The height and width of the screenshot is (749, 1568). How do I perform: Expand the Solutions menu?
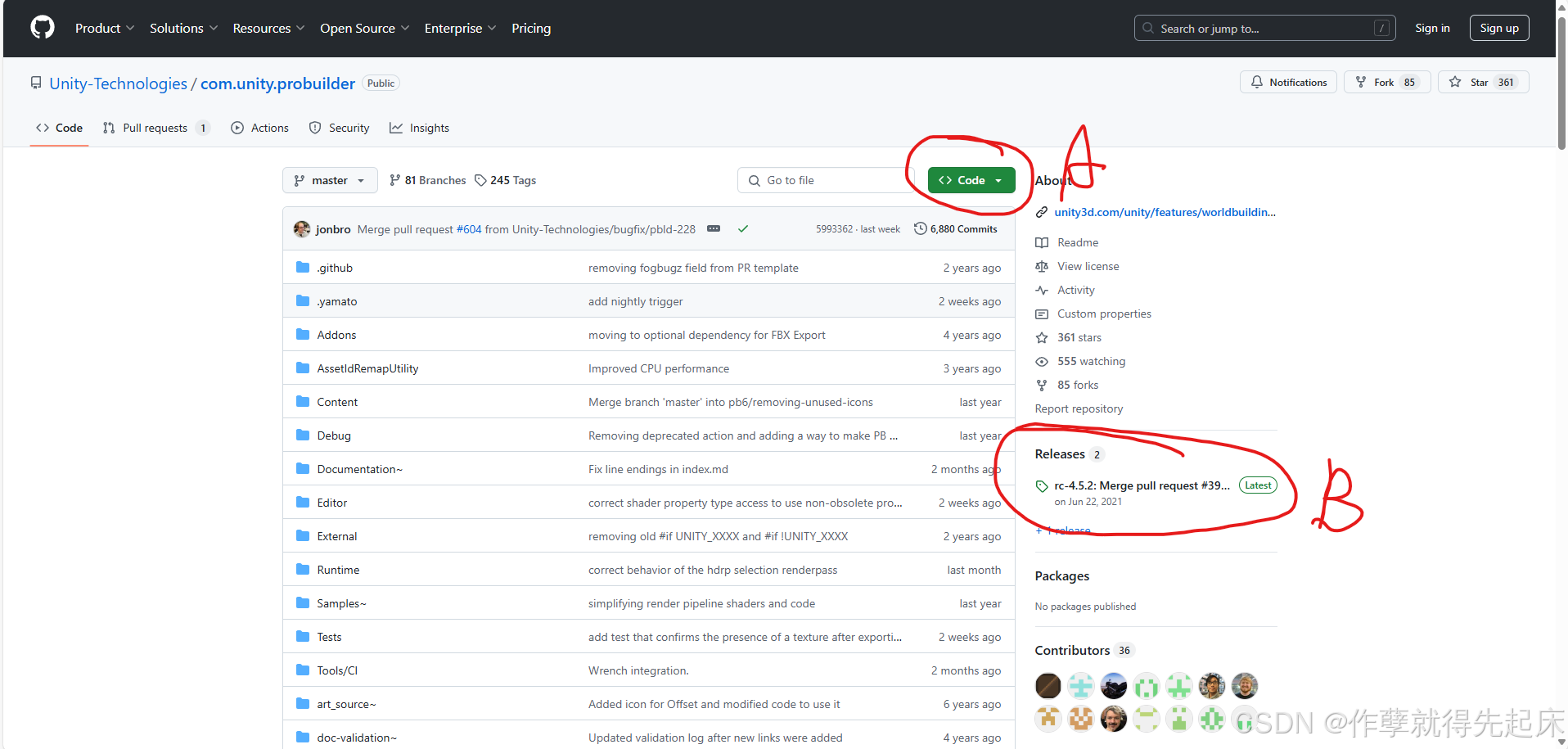click(x=183, y=28)
